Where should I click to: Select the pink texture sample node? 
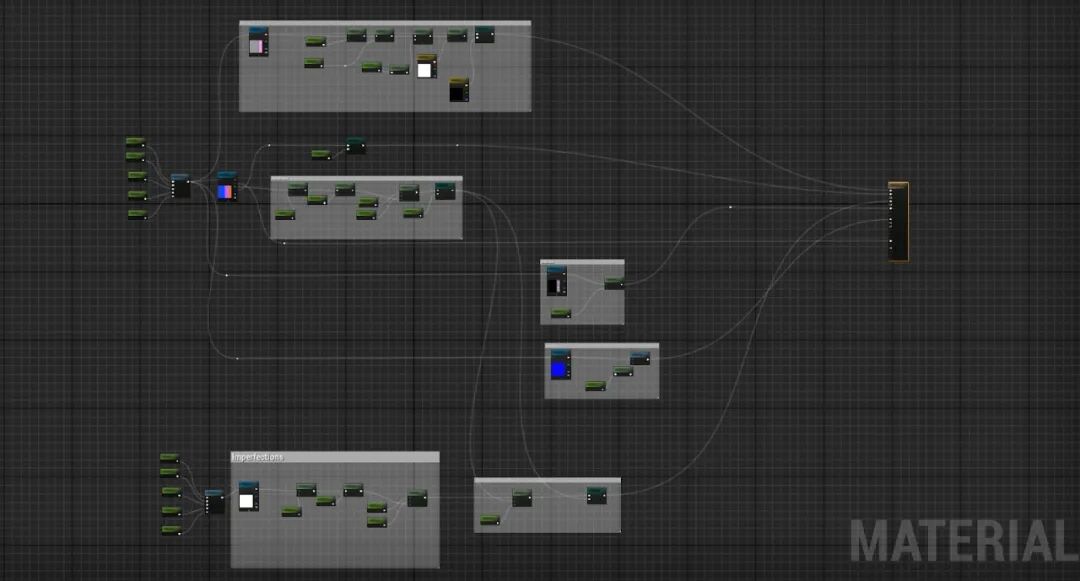pyautogui.click(x=258, y=42)
